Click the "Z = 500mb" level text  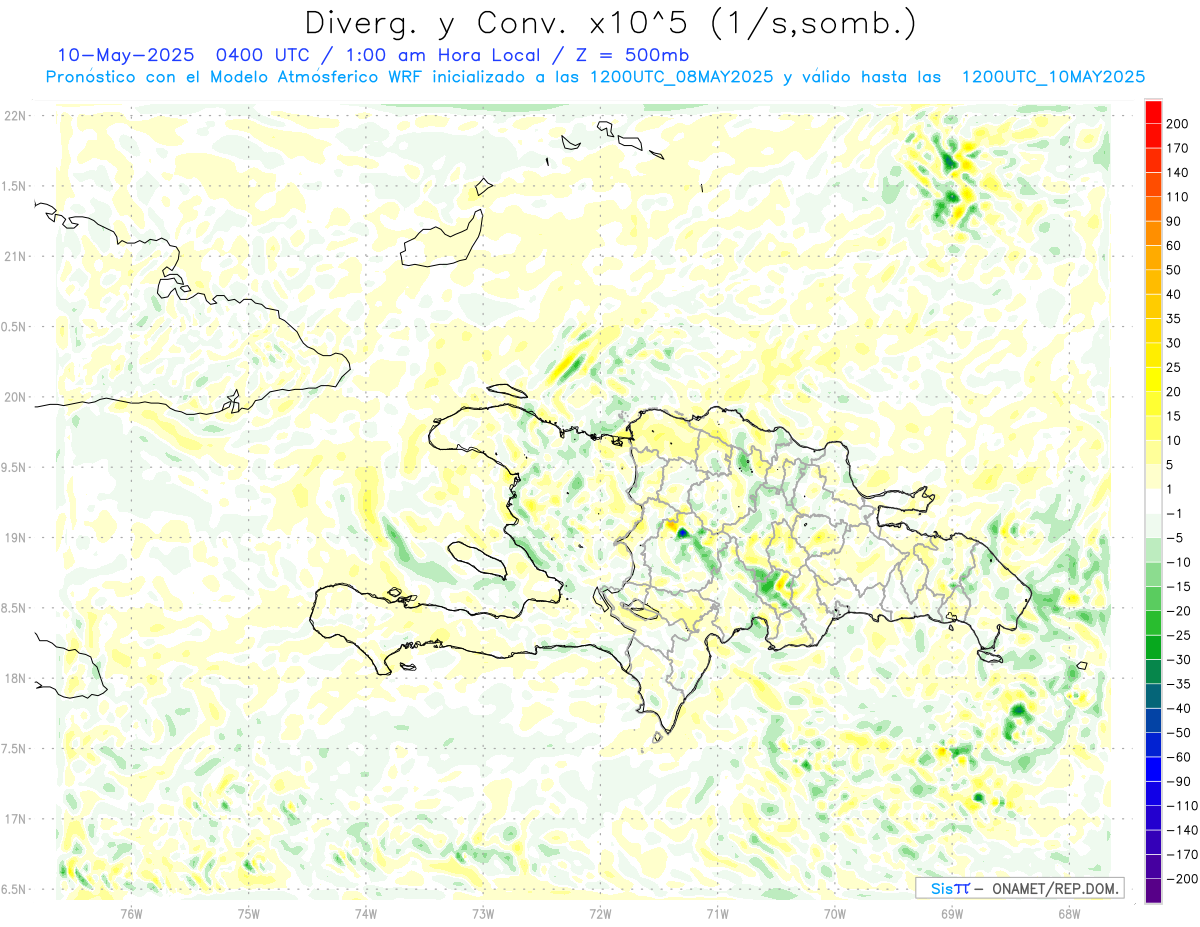pyautogui.click(x=633, y=55)
